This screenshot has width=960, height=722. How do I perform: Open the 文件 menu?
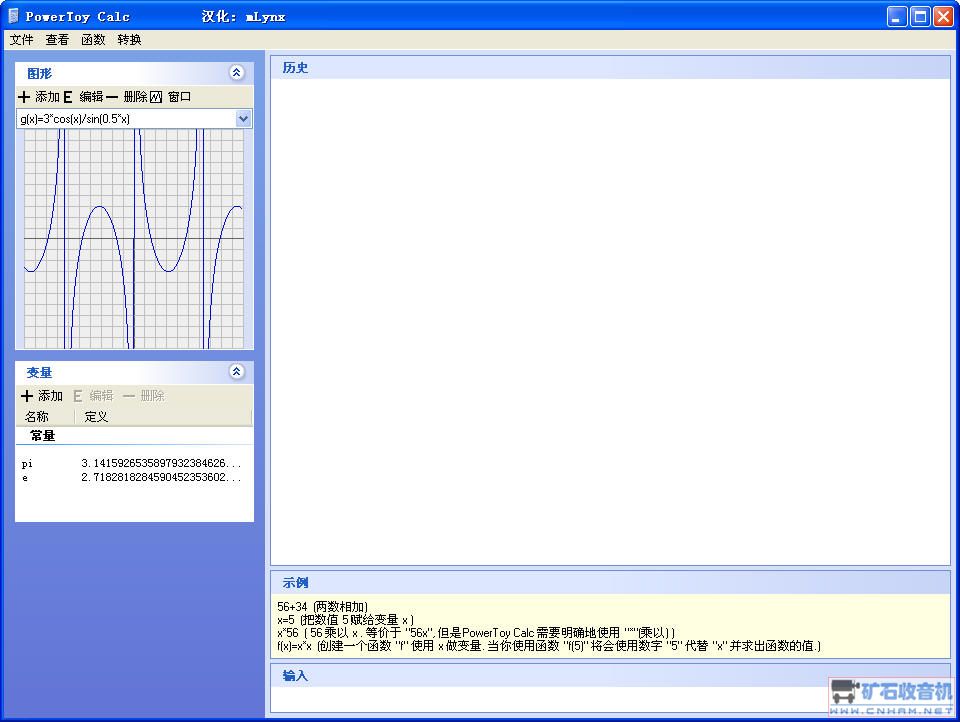click(21, 40)
